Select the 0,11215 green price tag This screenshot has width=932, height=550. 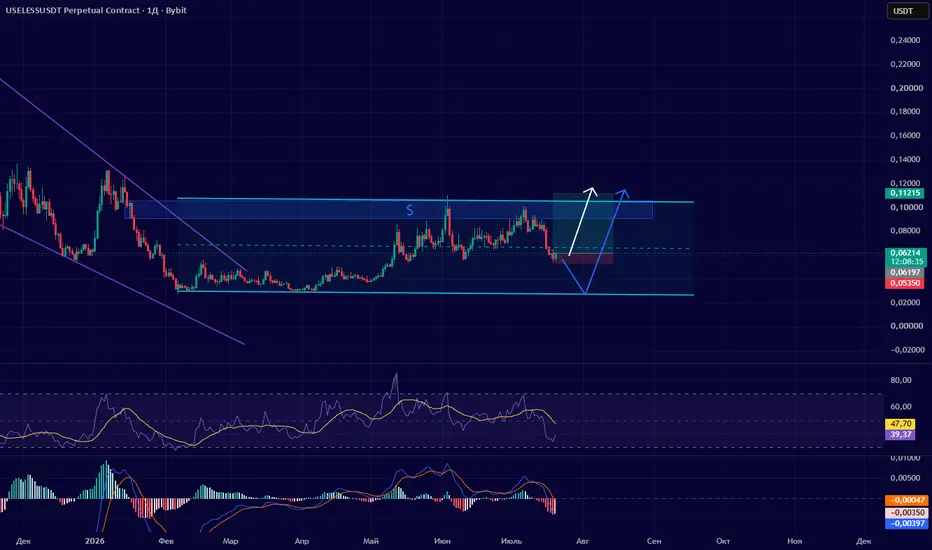pos(905,193)
